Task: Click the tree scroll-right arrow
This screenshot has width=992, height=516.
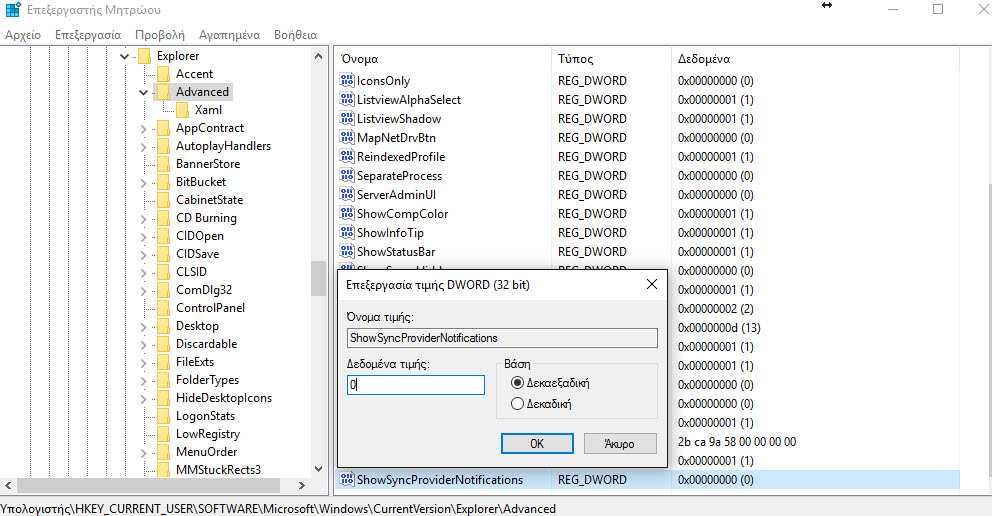Action: [x=302, y=485]
